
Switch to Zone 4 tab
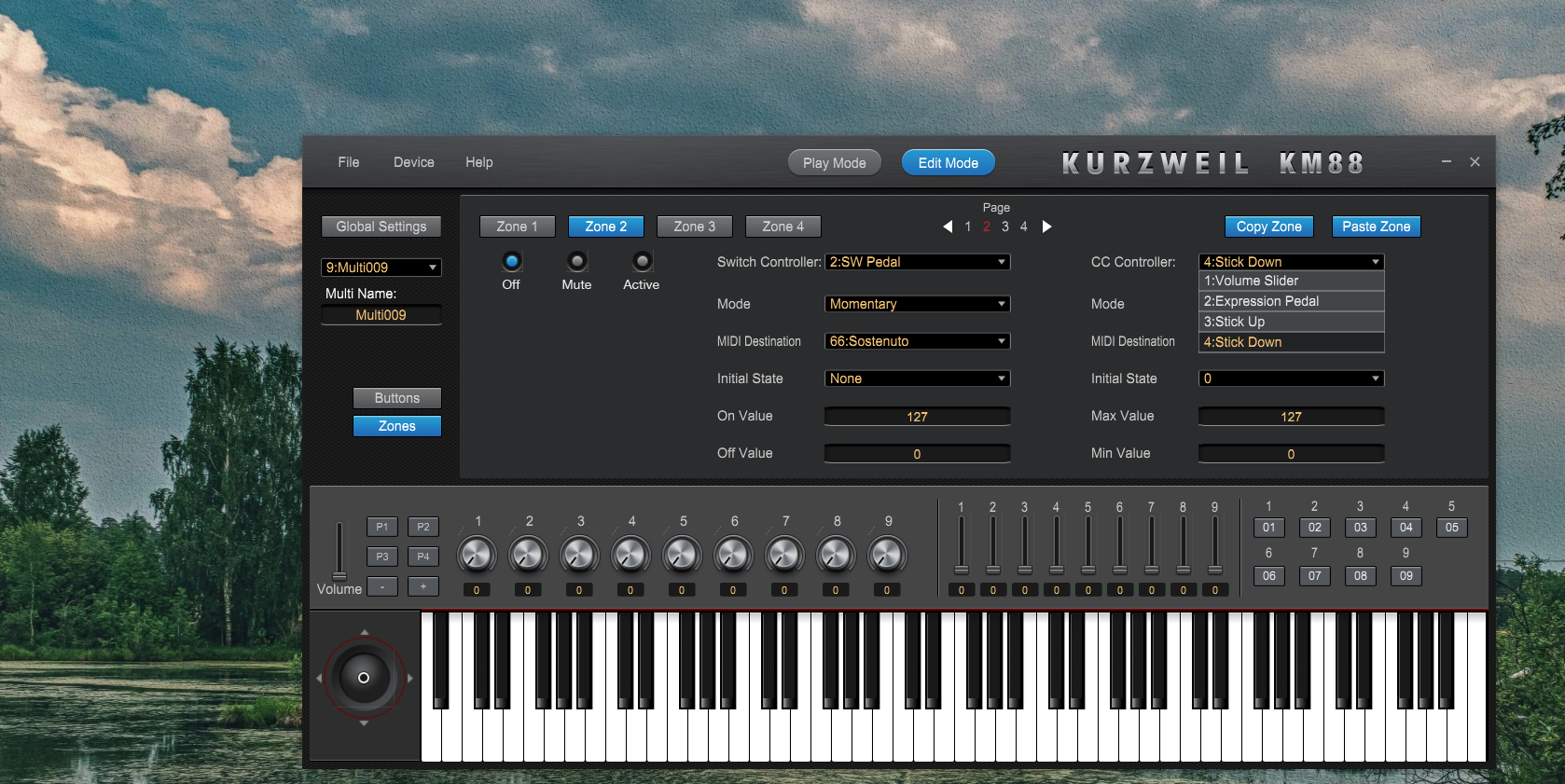click(x=783, y=227)
